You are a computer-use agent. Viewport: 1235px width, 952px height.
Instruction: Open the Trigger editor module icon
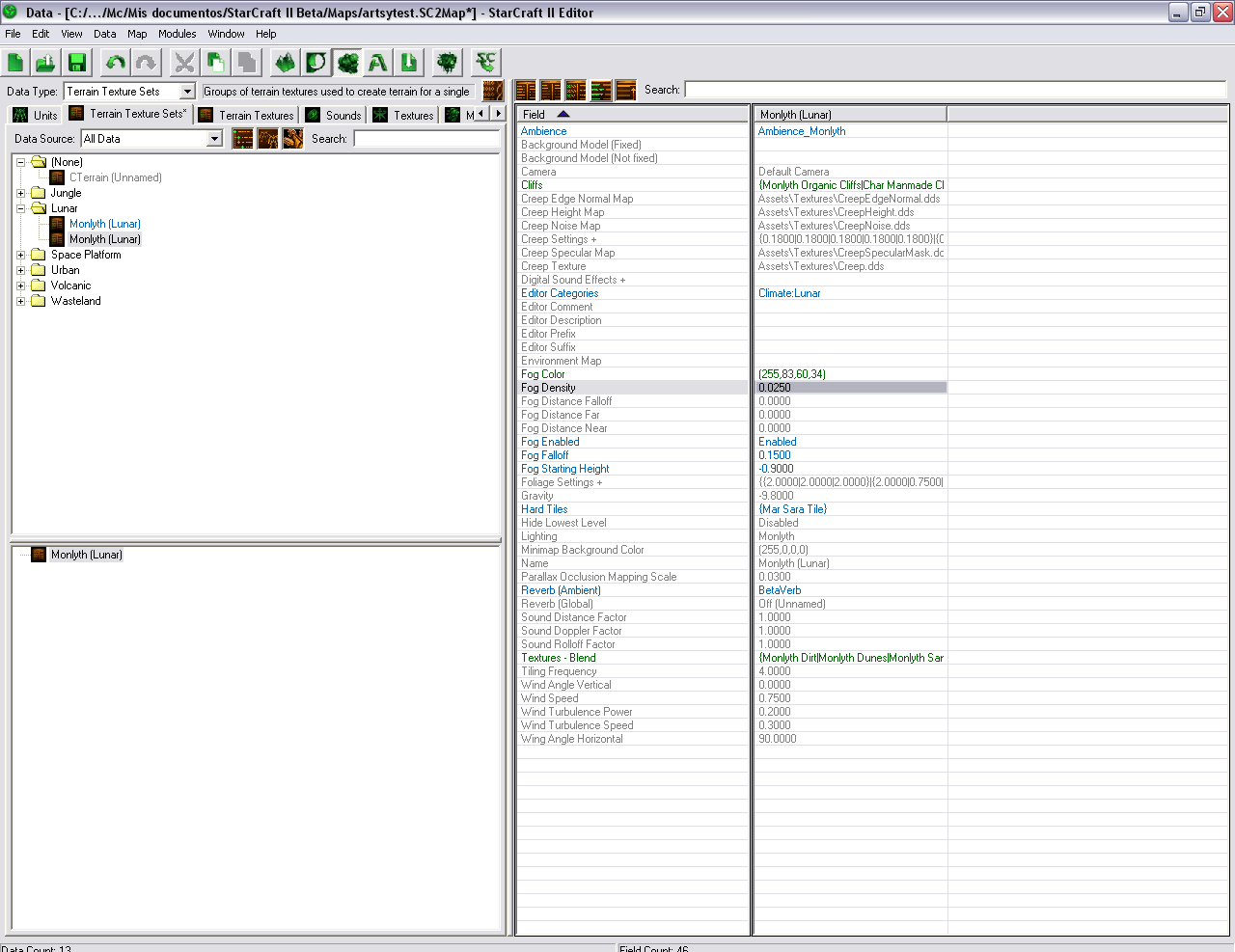316,63
